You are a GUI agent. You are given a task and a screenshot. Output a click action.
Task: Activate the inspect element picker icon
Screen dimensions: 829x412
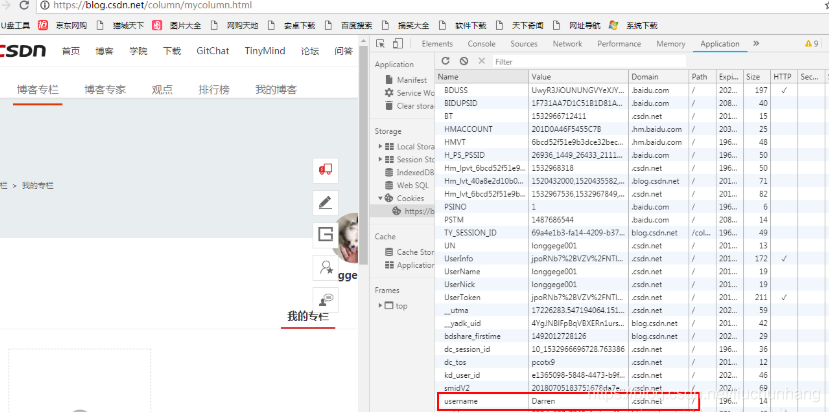click(381, 43)
